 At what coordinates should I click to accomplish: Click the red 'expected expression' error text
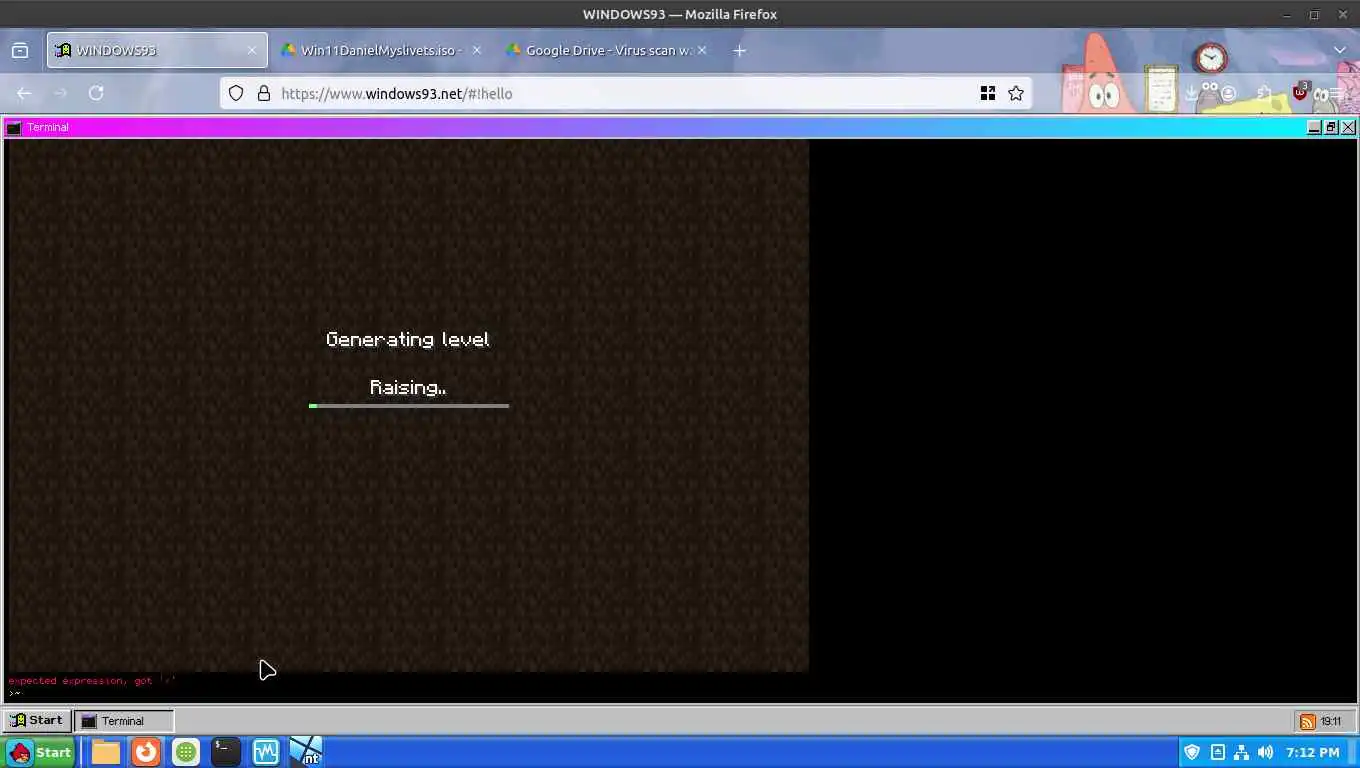91,680
